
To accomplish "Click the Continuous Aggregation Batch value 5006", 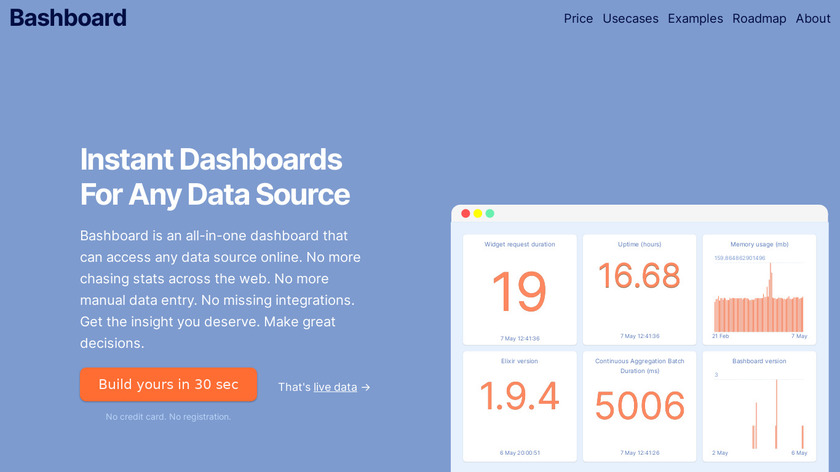I will [x=640, y=406].
